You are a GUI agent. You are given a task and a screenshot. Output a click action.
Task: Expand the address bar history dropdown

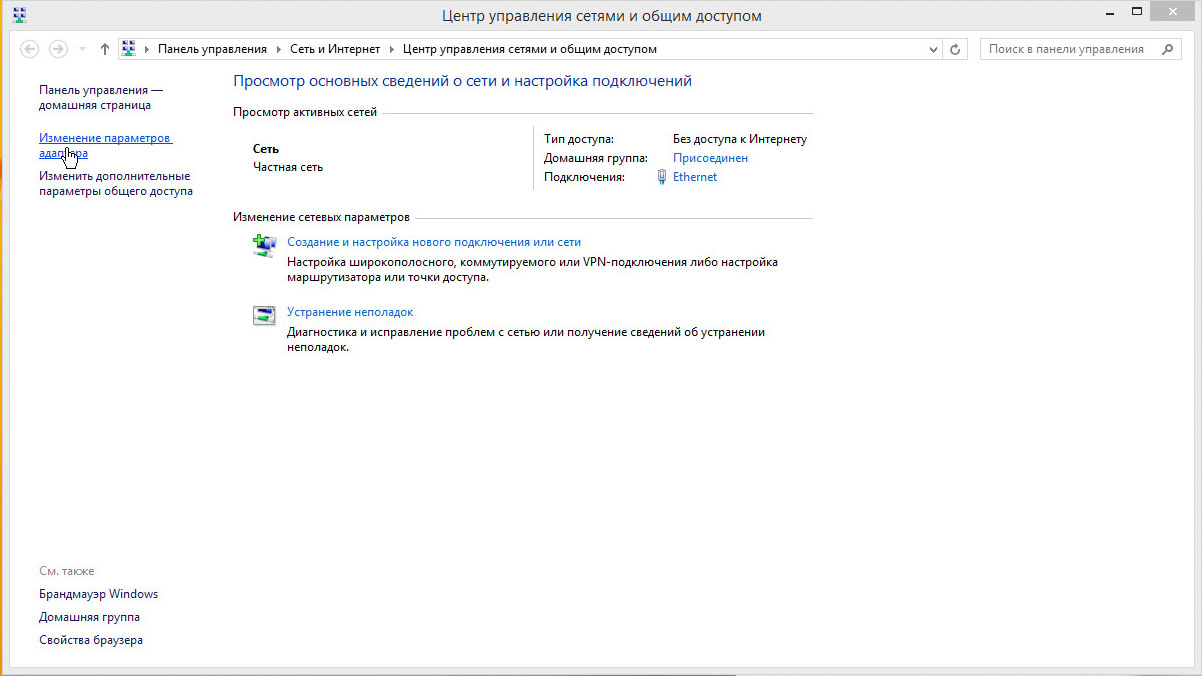coord(934,49)
